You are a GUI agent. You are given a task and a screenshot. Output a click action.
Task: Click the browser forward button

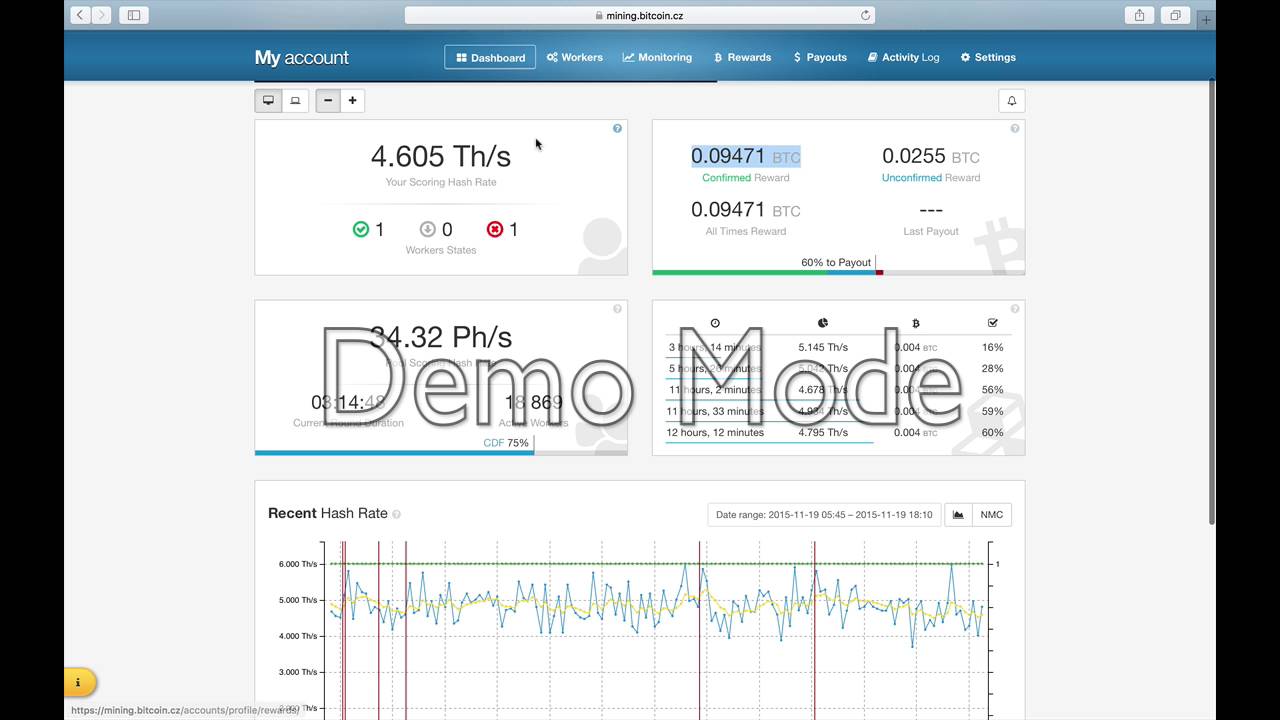[101, 15]
